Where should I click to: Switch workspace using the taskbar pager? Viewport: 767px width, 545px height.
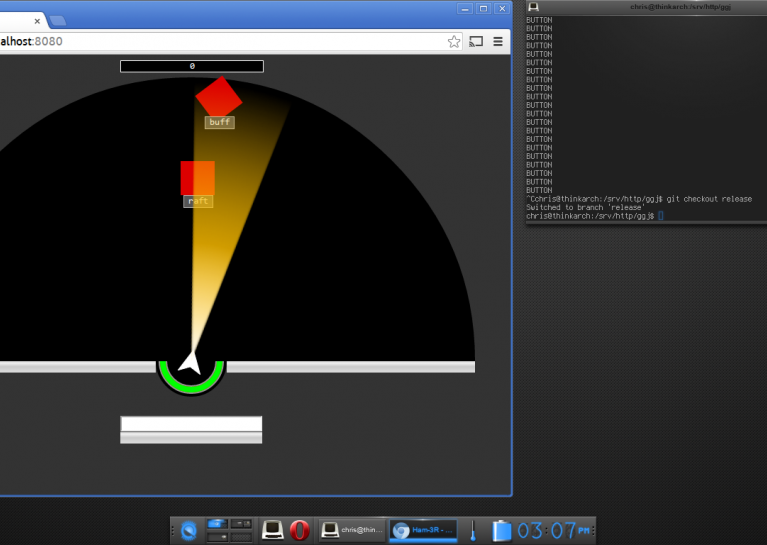229,530
